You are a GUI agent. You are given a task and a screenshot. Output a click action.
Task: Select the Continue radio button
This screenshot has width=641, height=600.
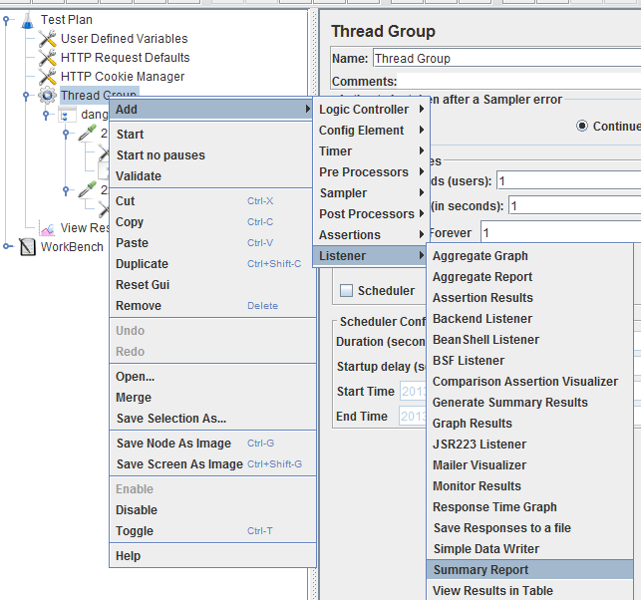582,126
